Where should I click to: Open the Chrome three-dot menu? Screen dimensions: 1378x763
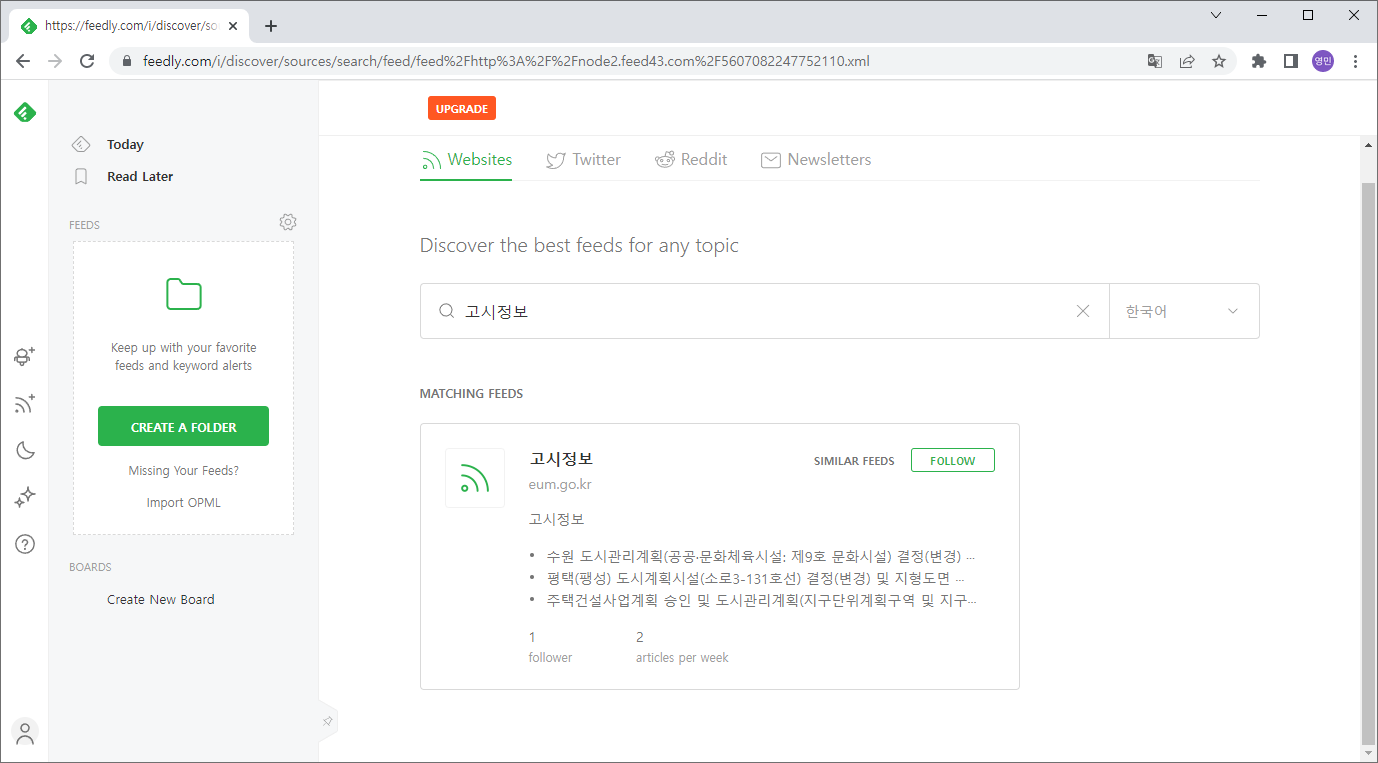[x=1355, y=61]
